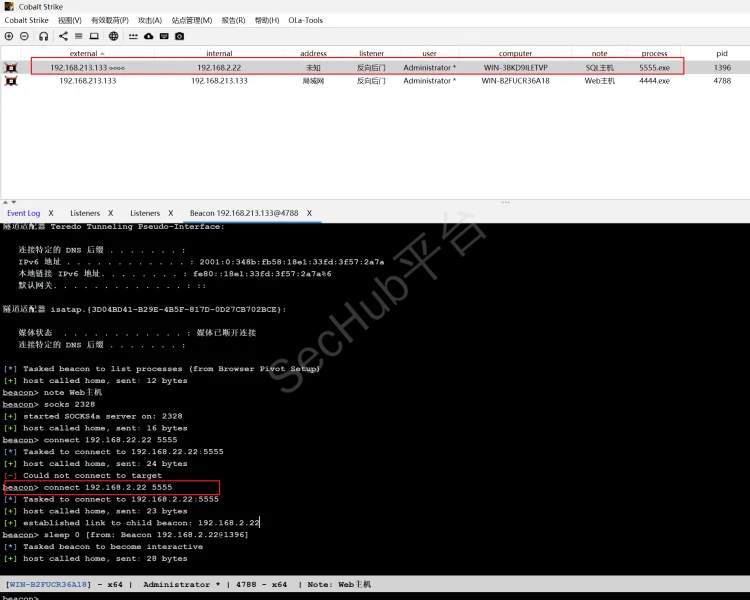Sort sessions by computer column

(x=515, y=53)
